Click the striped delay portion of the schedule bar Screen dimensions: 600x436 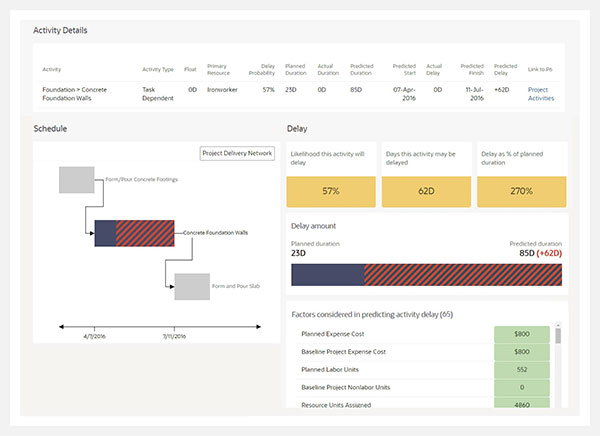(149, 233)
